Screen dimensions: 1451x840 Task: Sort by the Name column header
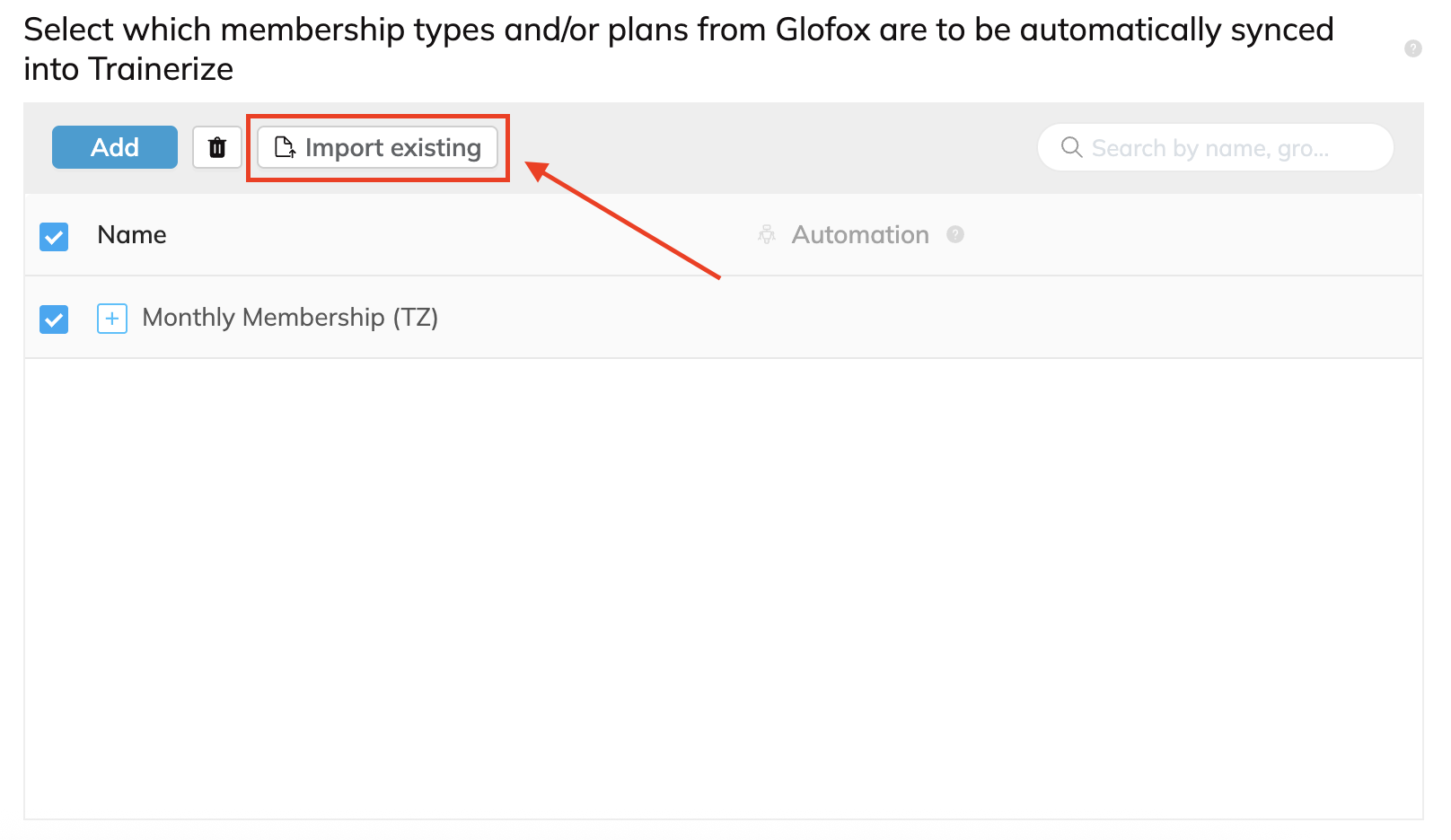click(132, 234)
